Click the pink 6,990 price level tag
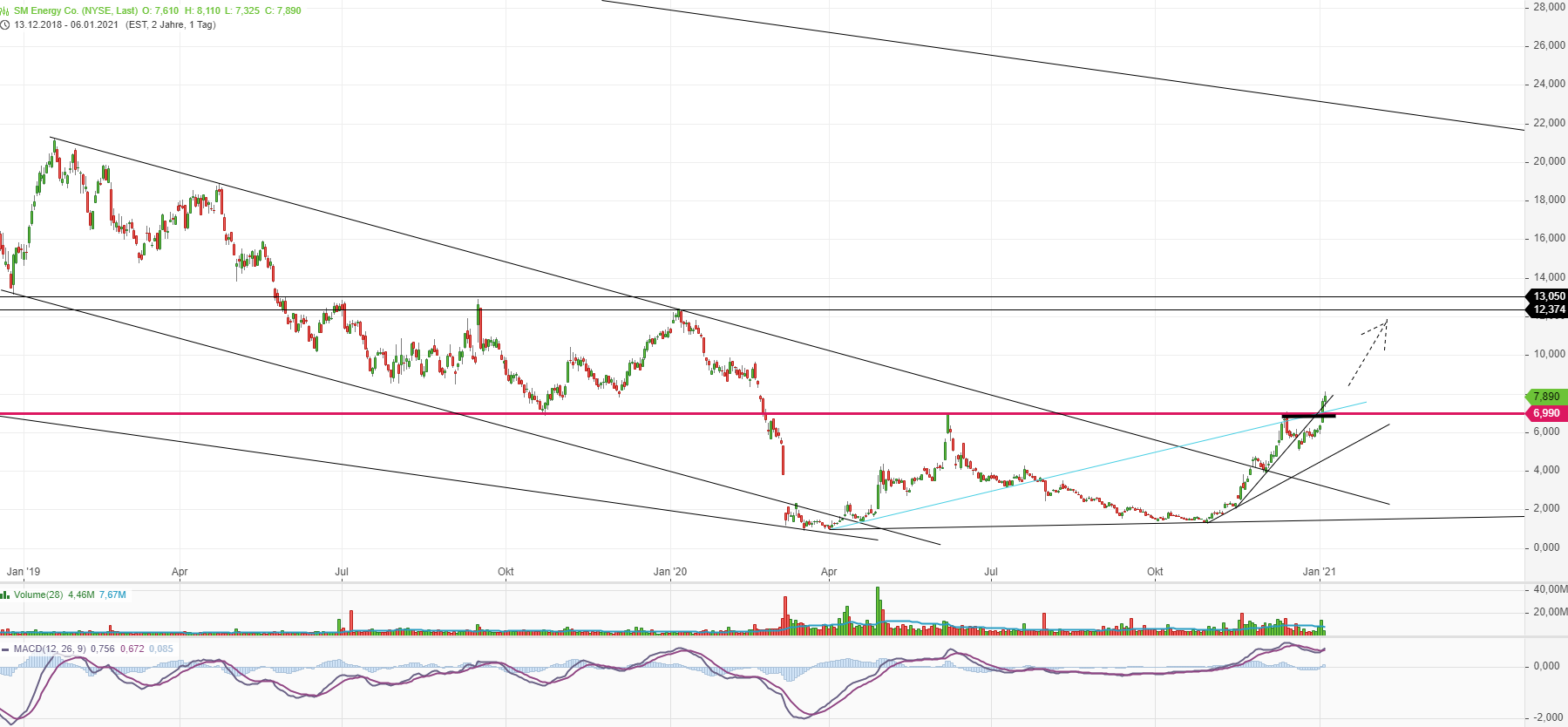 pyautogui.click(x=1546, y=413)
